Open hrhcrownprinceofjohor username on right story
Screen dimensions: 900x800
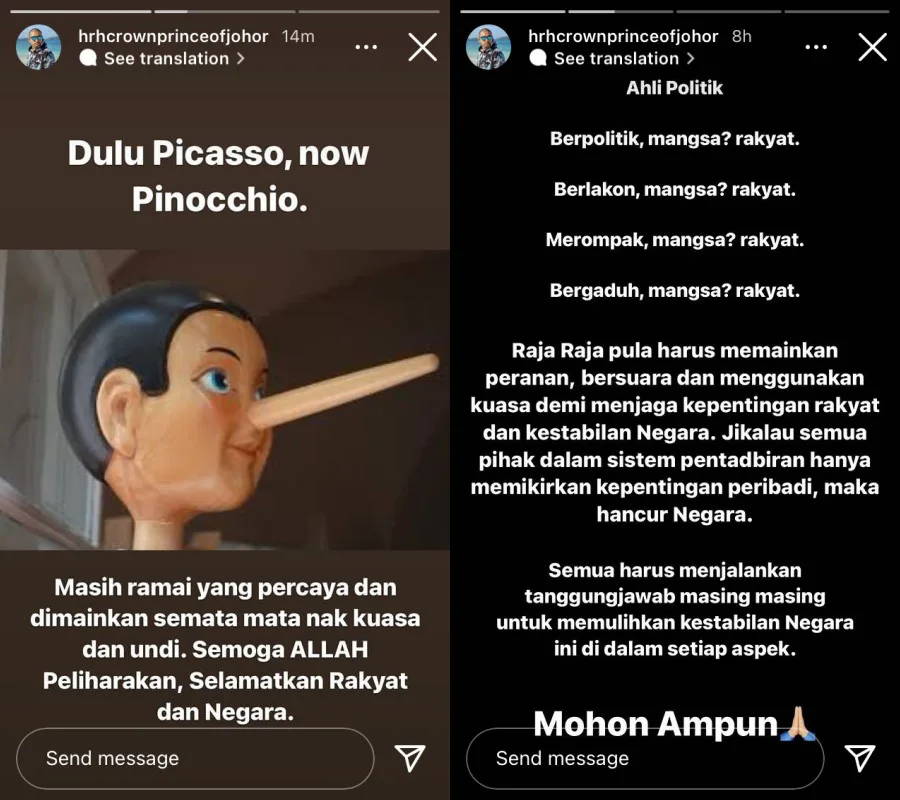click(x=623, y=36)
